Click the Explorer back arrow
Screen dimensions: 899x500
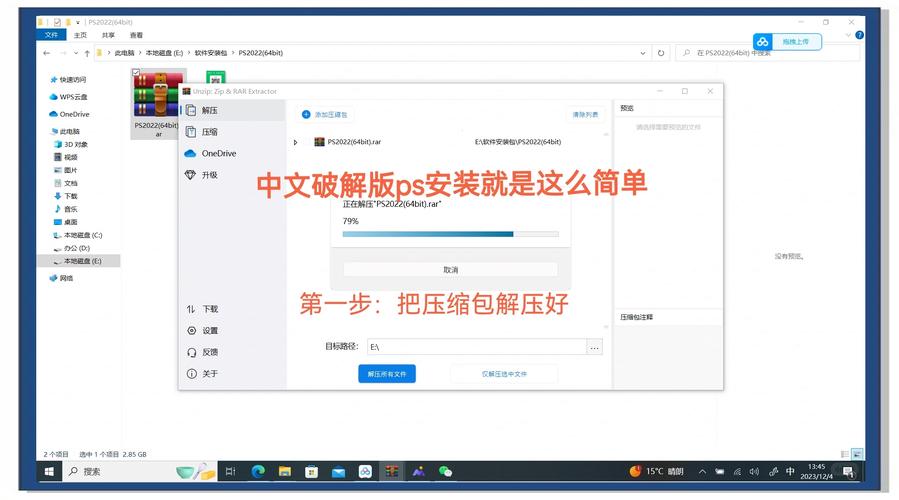(47, 53)
